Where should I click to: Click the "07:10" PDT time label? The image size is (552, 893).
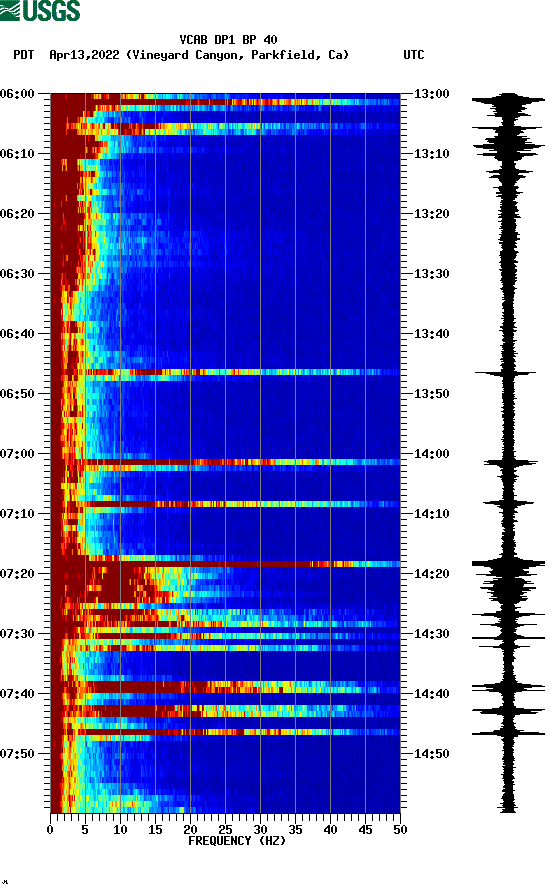coord(17,514)
